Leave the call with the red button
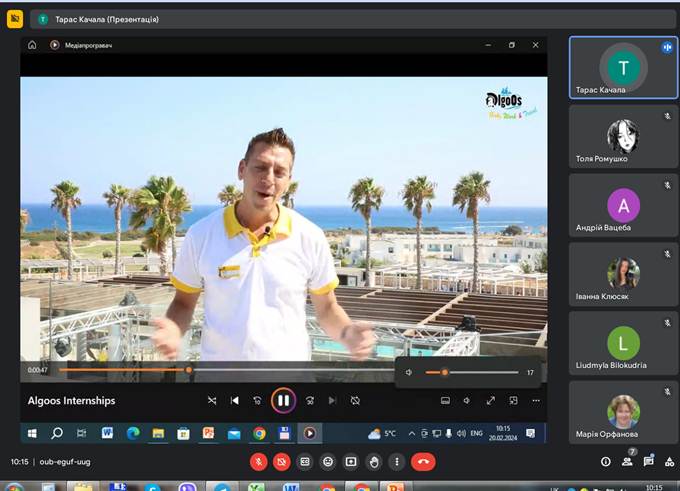Viewport: 680px width, 491px height. point(423,462)
